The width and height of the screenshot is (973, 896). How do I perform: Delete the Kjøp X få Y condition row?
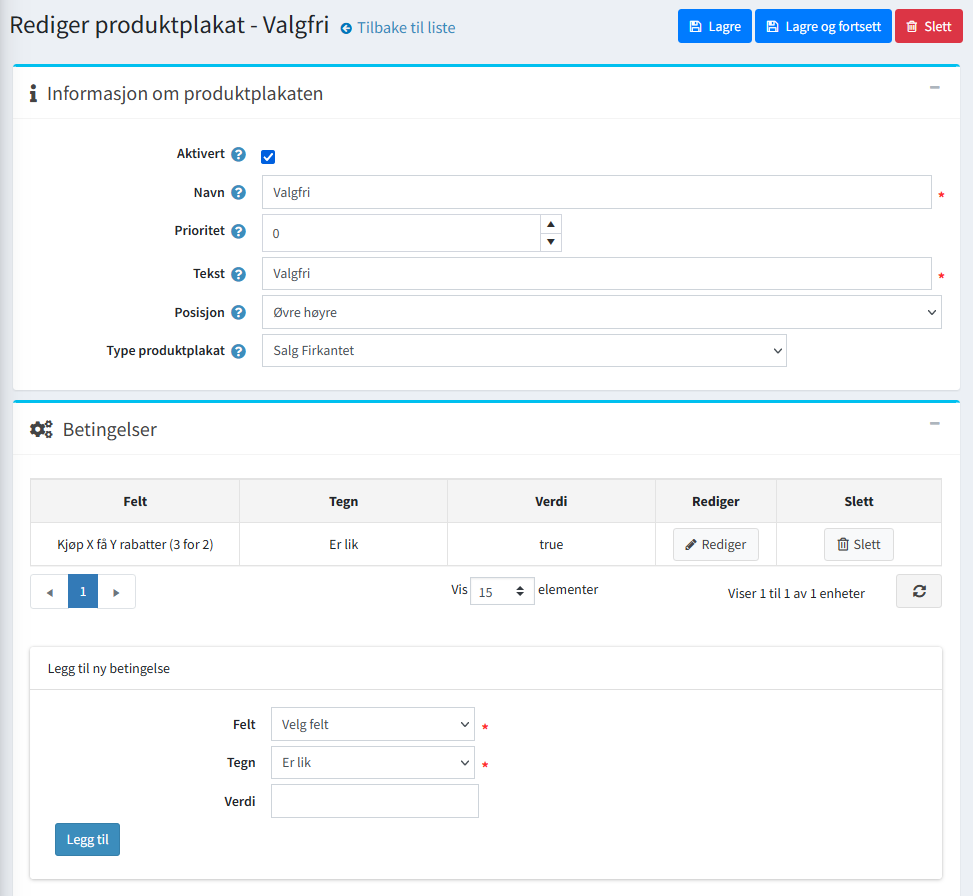pos(858,545)
